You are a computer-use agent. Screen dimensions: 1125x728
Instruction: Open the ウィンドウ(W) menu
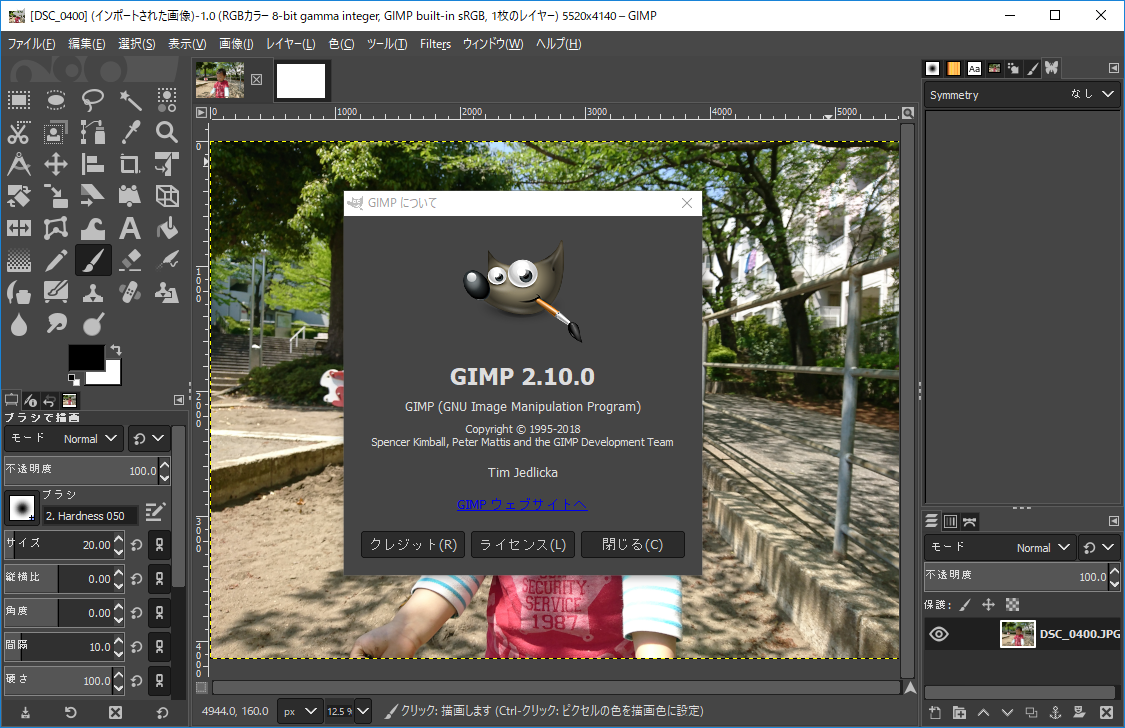493,44
